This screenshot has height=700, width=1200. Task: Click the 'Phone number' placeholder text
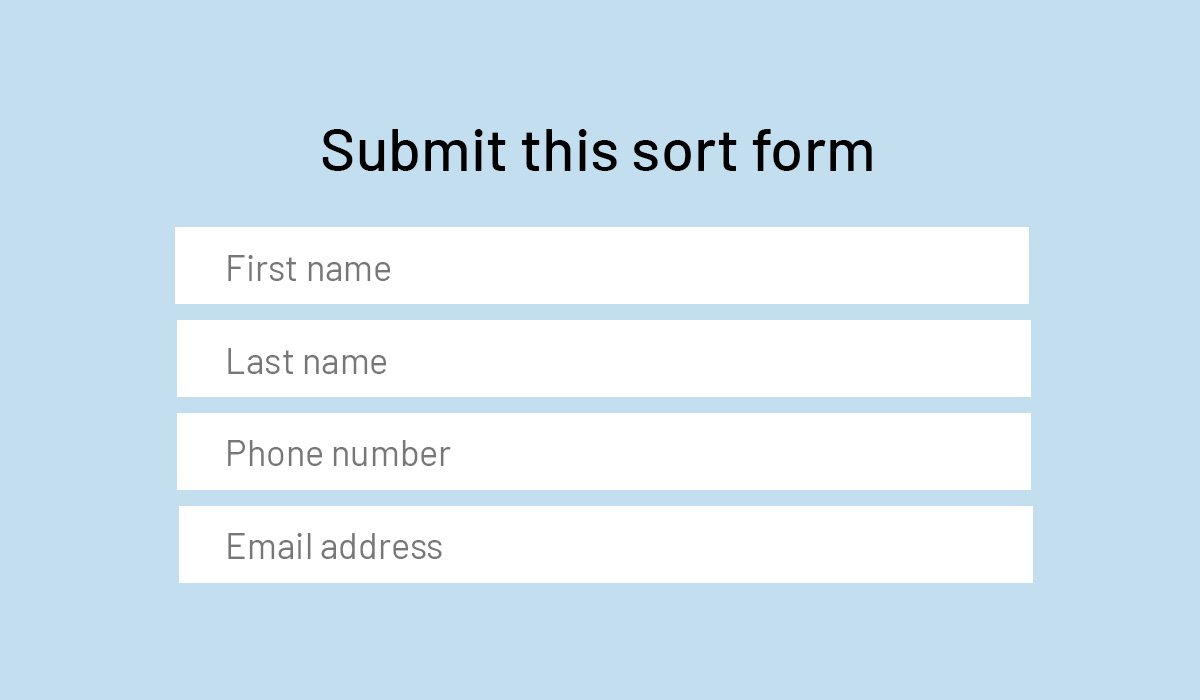pyautogui.click(x=338, y=454)
